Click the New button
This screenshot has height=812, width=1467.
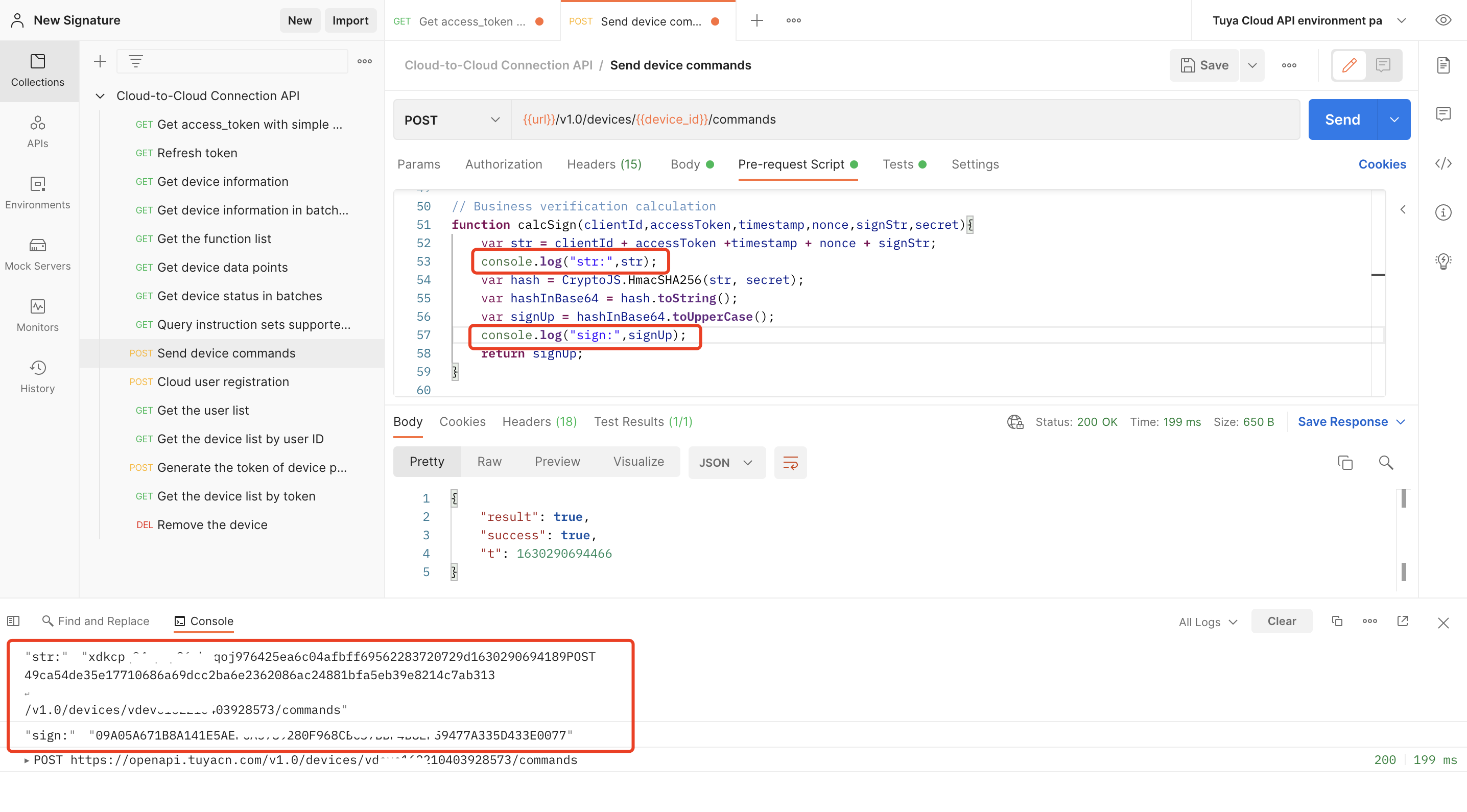(x=299, y=20)
